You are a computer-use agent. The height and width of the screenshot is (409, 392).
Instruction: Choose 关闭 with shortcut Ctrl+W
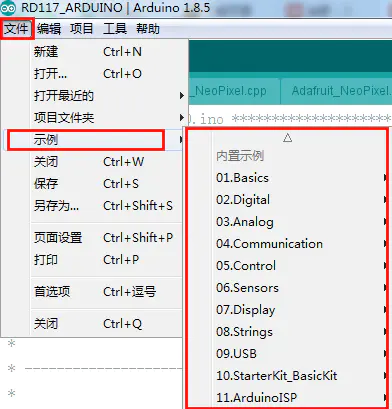93,162
